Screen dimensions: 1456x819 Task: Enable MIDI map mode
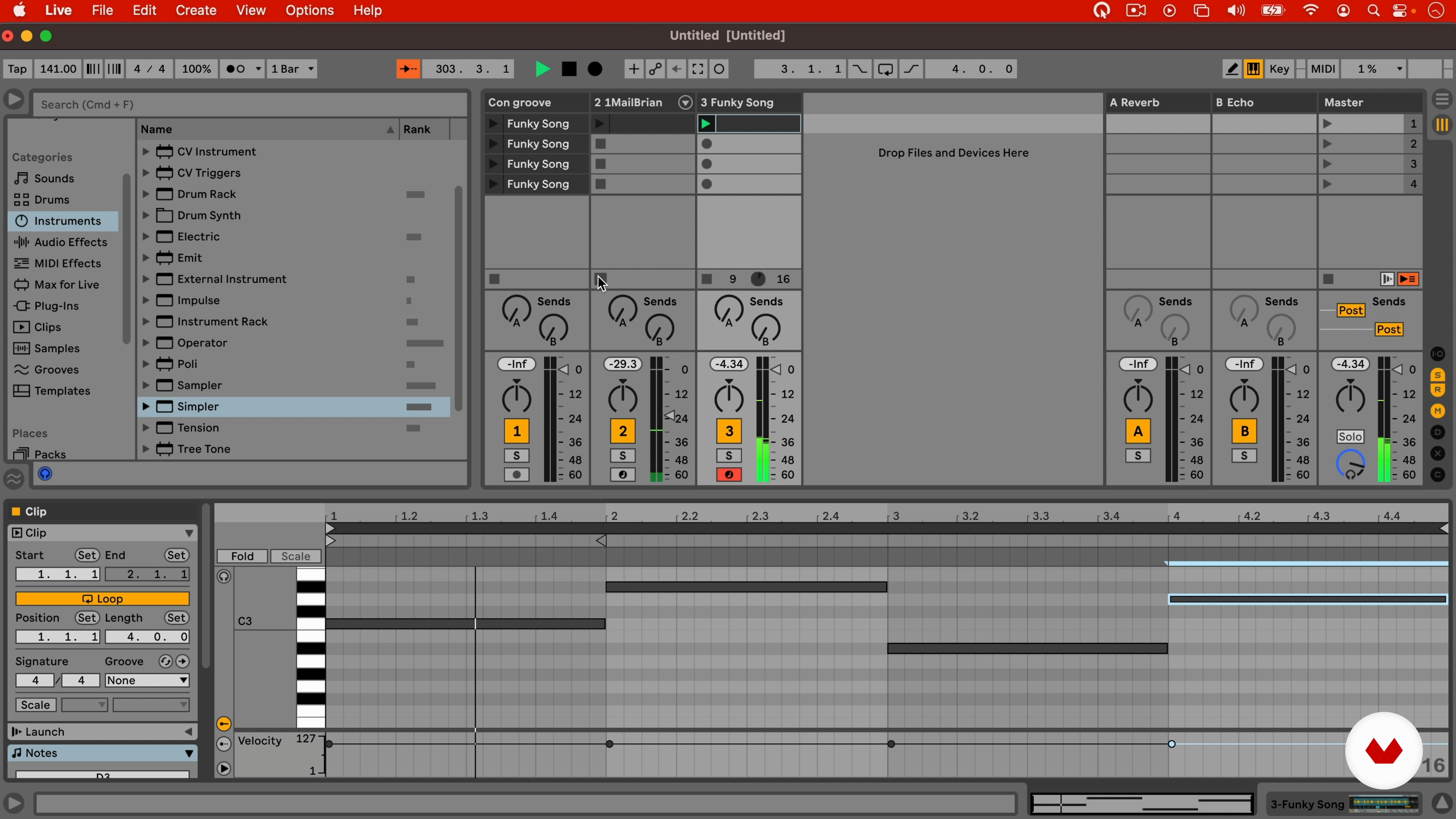coord(1323,69)
